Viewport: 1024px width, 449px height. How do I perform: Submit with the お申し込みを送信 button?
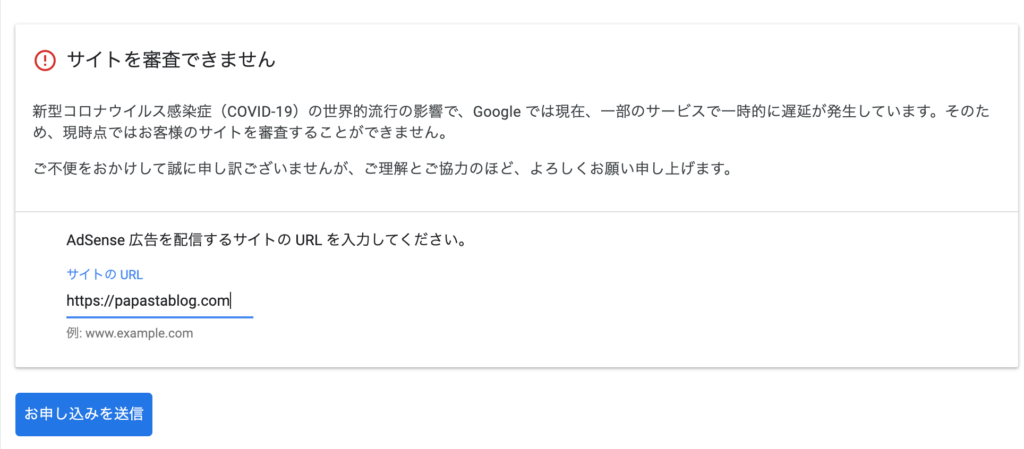click(x=84, y=414)
